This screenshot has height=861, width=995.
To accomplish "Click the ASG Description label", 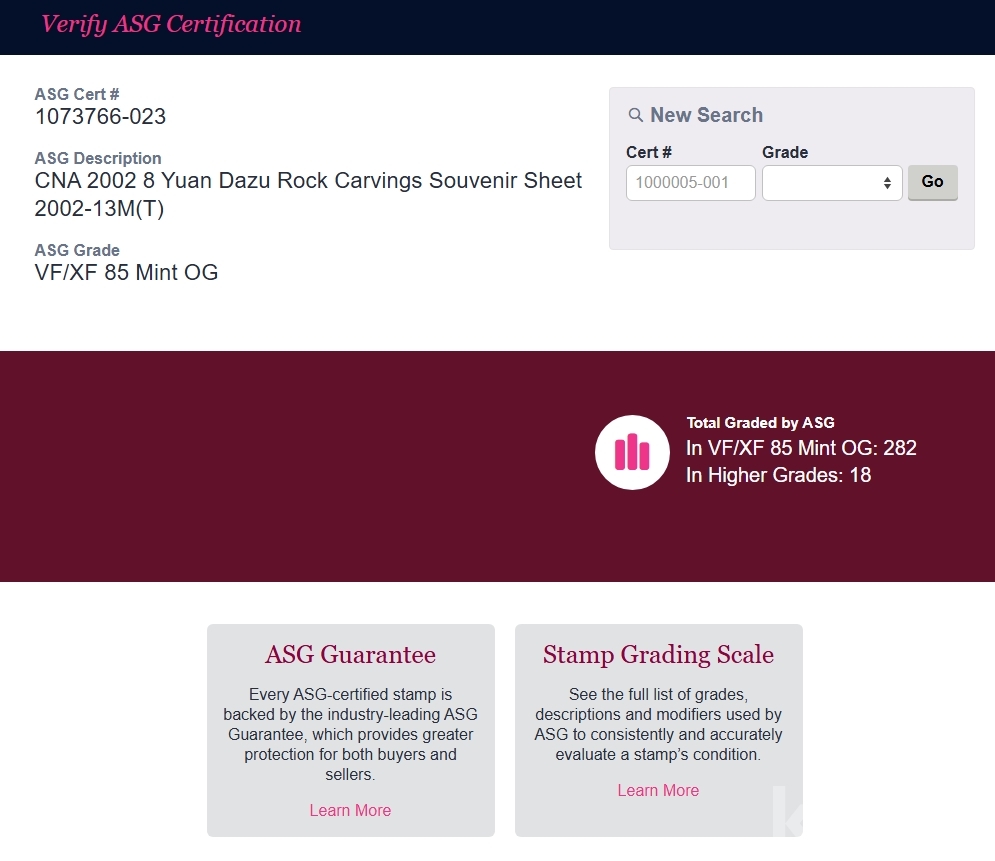I will coord(98,158).
